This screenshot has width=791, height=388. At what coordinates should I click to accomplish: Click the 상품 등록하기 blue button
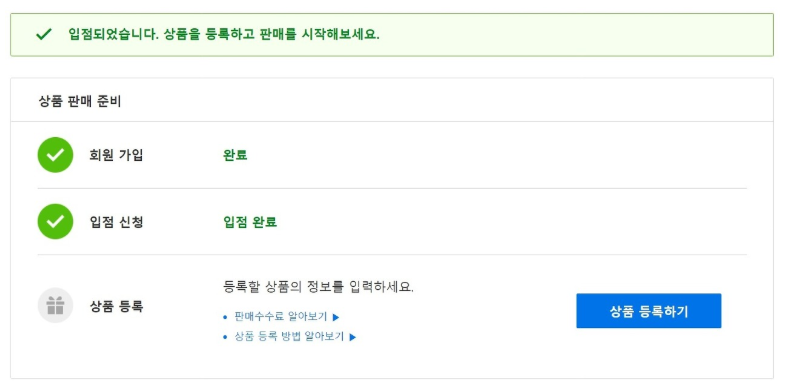click(648, 311)
